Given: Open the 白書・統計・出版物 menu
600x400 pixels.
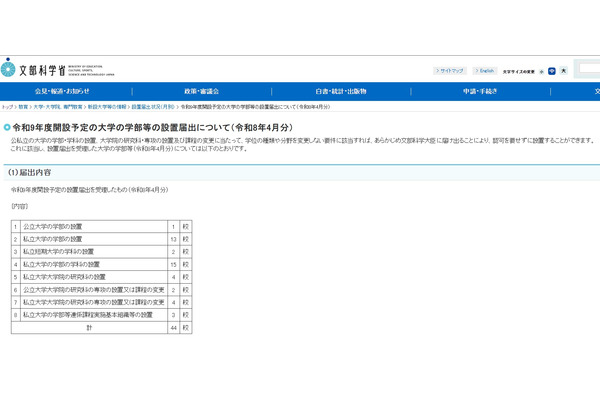Looking at the screenshot, I should click(341, 91).
